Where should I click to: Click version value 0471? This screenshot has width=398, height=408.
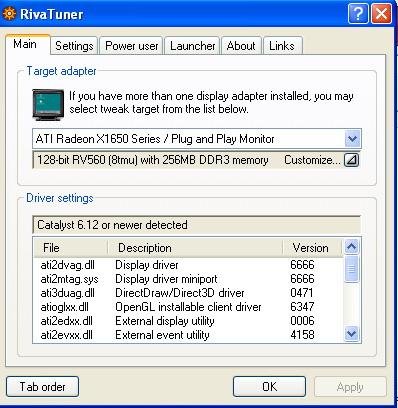tap(302, 293)
